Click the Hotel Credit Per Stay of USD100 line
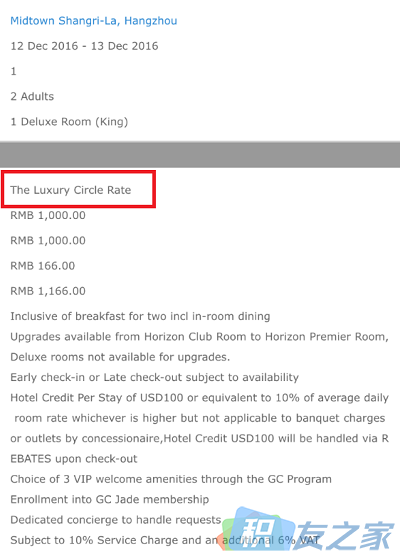This screenshot has height=556, width=400. pyautogui.click(x=199, y=398)
